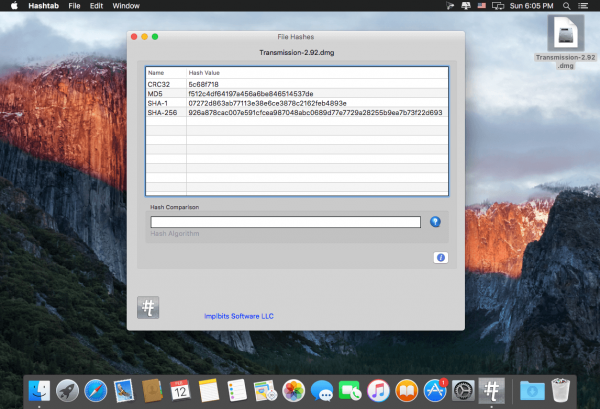600x409 pixels.
Task: Open Hashtab icon in the Dock
Action: [x=492, y=390]
